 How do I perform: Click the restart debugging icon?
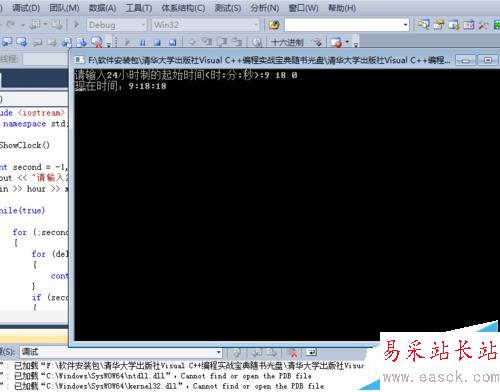172,42
